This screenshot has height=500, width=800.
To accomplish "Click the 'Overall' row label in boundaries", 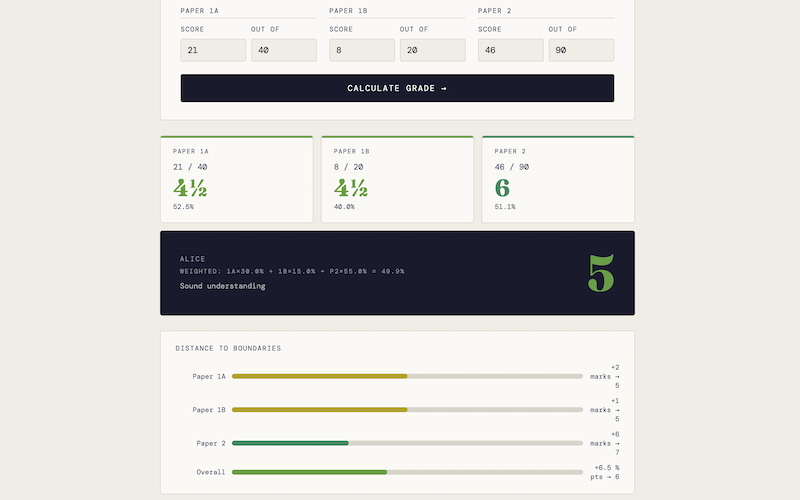I will pos(211,472).
